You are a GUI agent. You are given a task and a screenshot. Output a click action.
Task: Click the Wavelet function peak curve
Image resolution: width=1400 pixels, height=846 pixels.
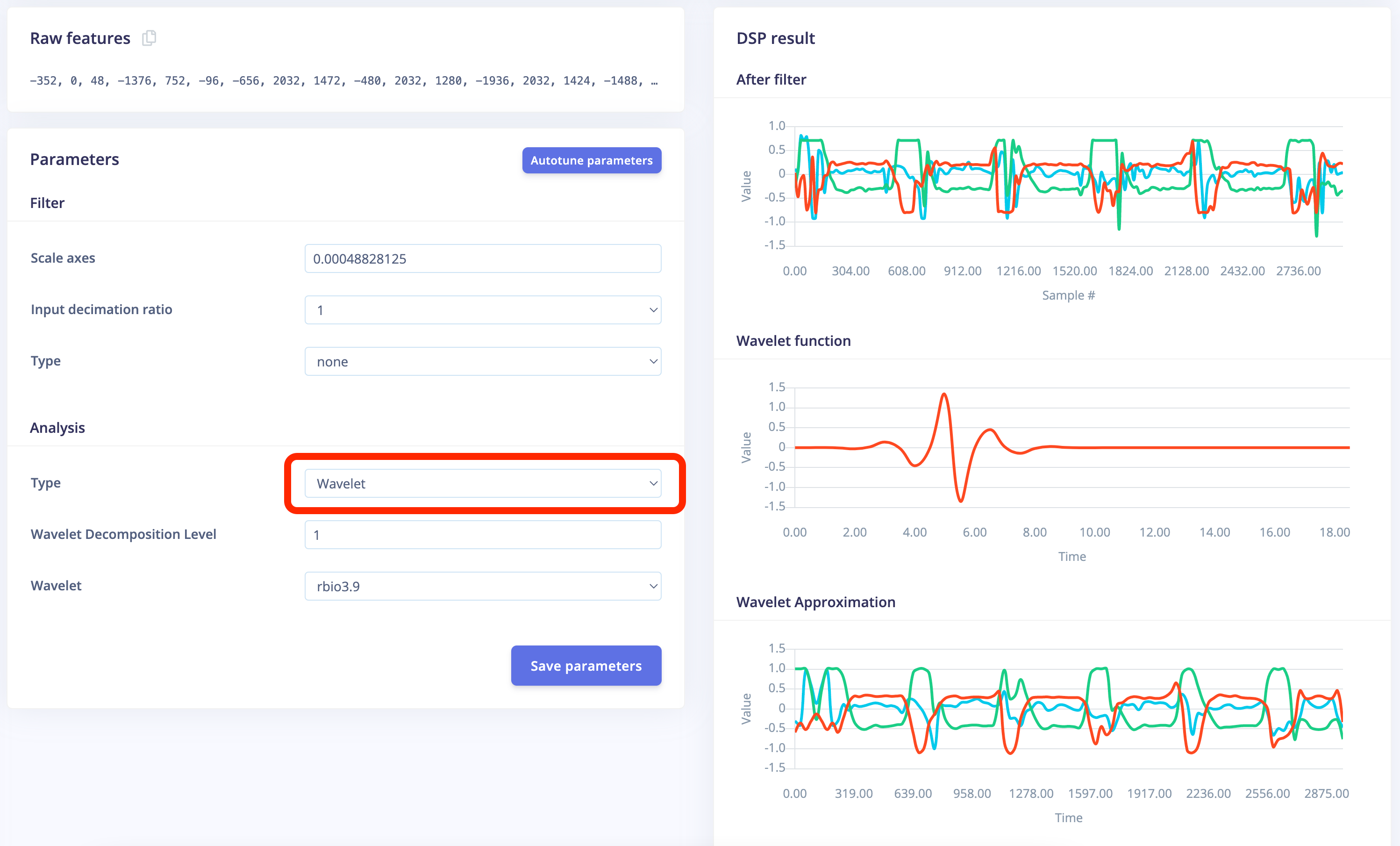coord(944,395)
